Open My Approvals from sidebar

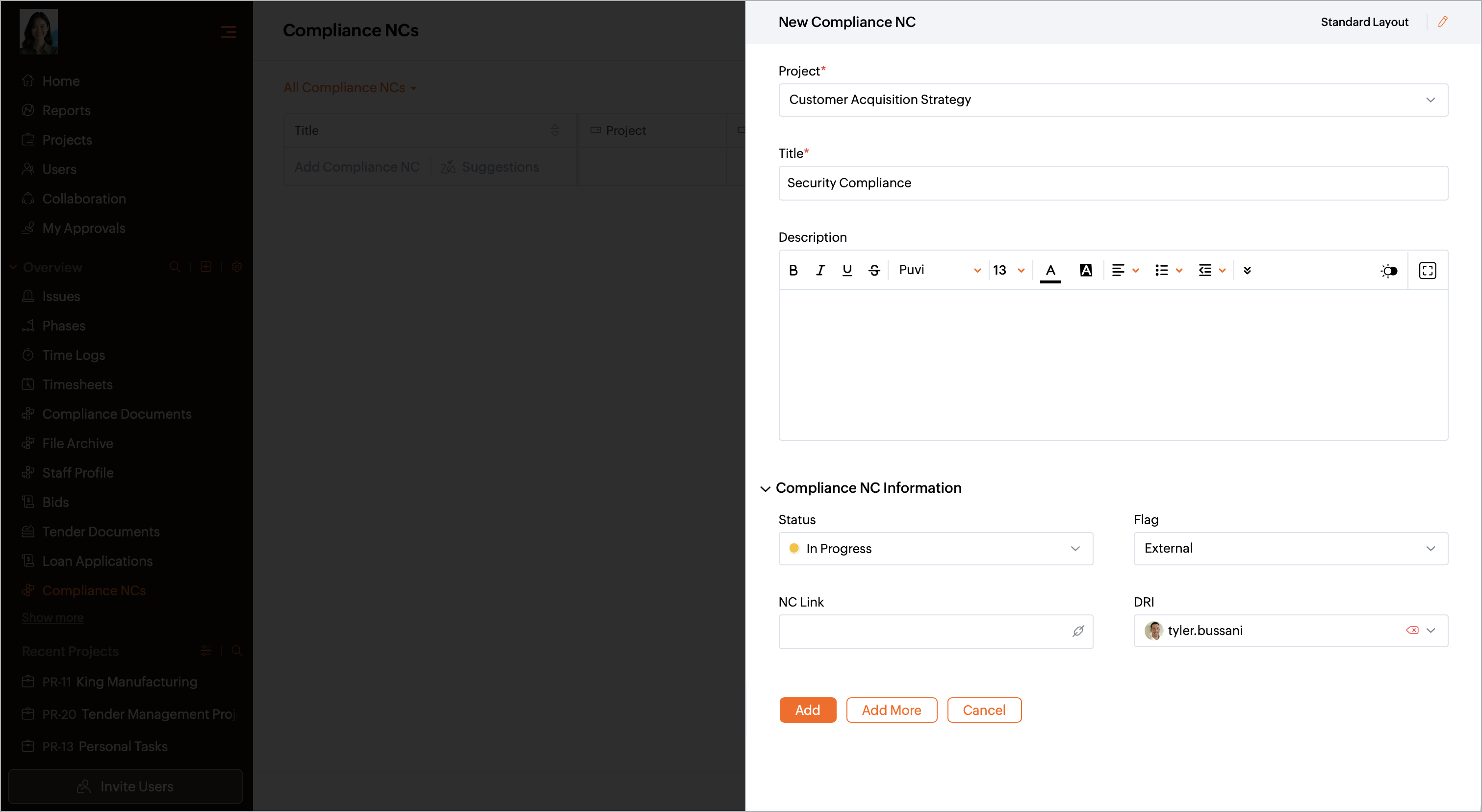pyautogui.click(x=73, y=228)
